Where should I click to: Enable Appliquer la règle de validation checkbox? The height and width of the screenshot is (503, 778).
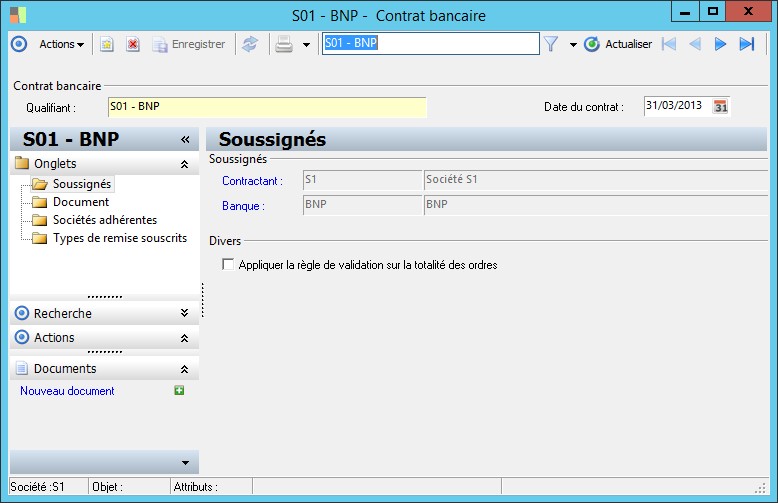pyautogui.click(x=228, y=264)
